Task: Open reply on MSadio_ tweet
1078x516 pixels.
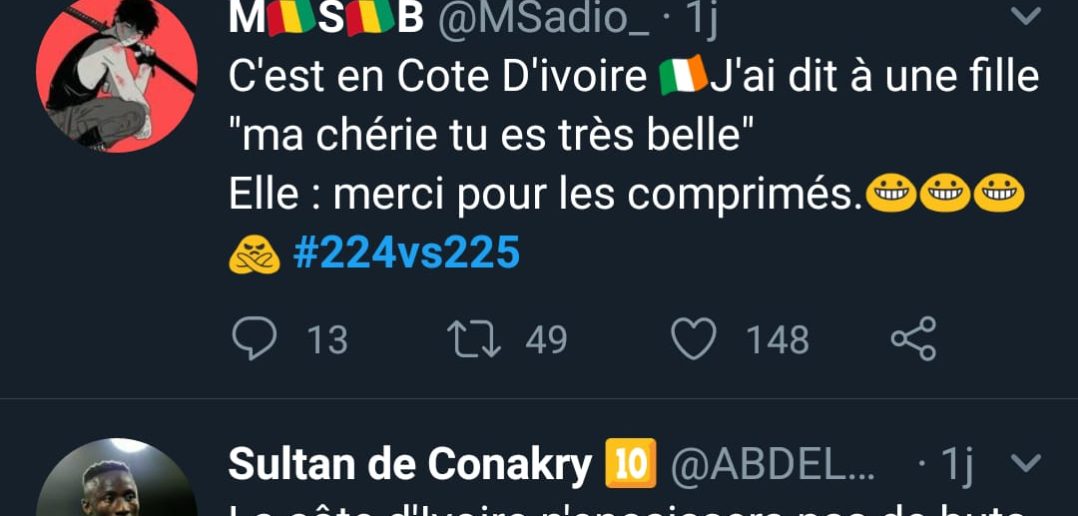Action: pyautogui.click(x=254, y=339)
